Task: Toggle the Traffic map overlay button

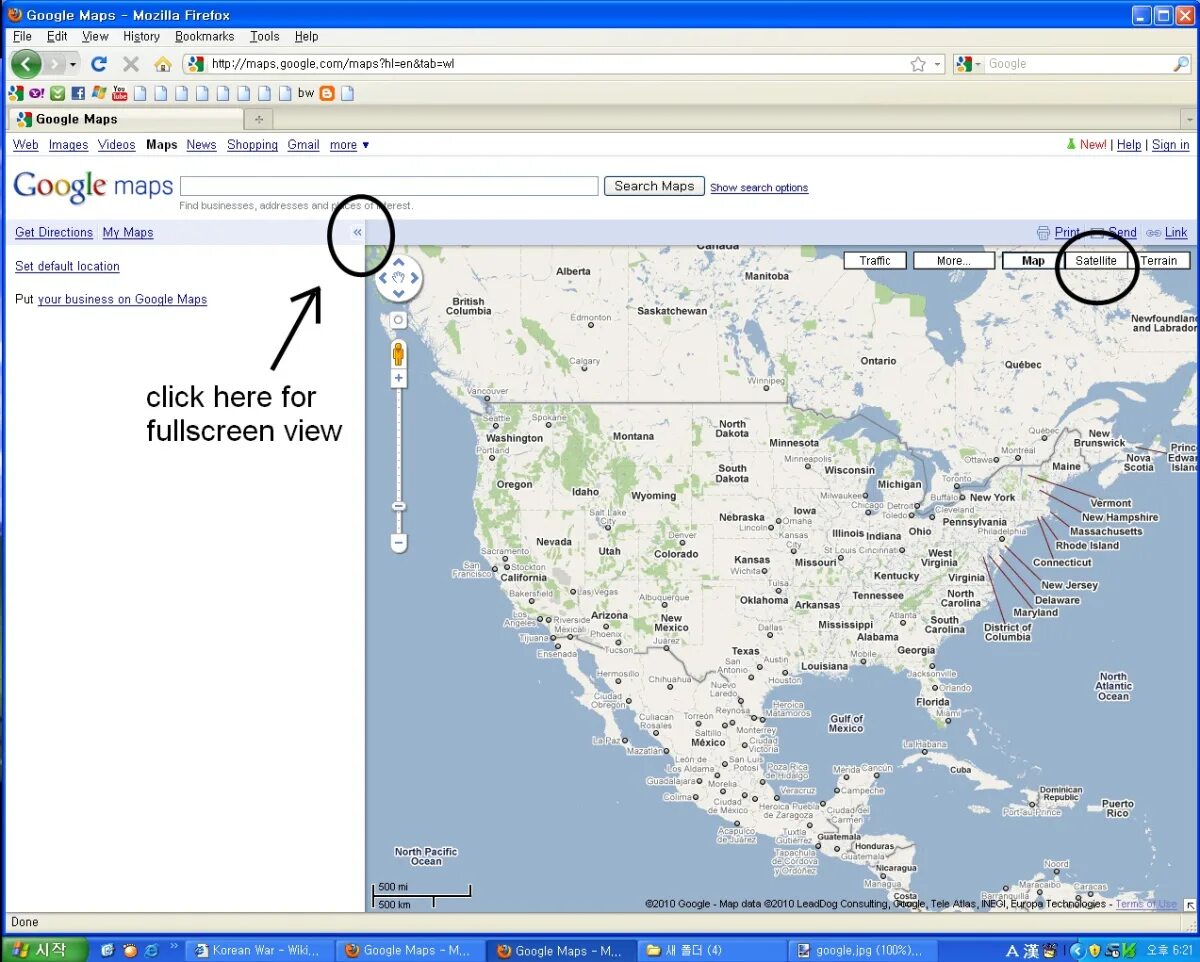Action: 875,261
